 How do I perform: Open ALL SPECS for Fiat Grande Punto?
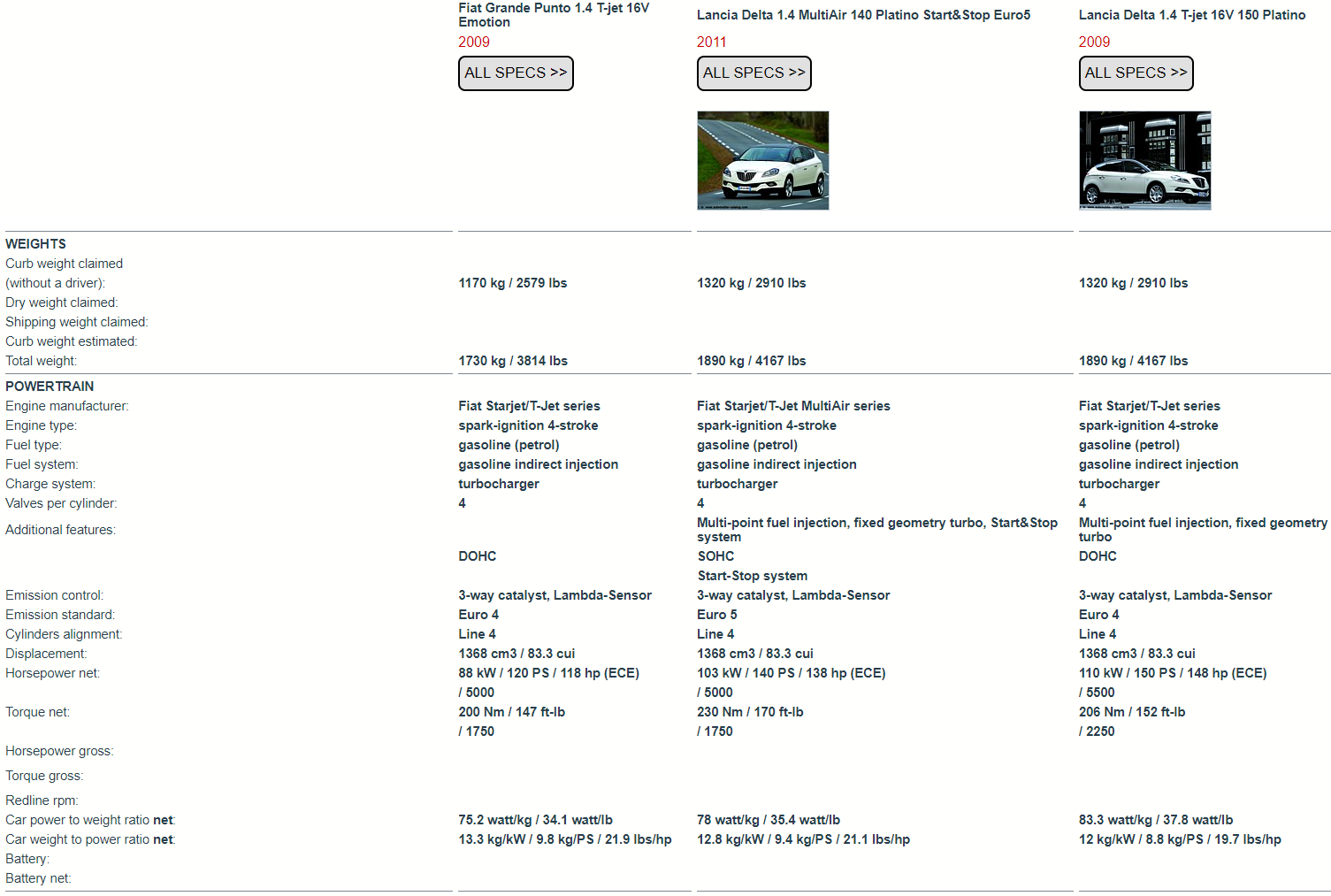(516, 73)
